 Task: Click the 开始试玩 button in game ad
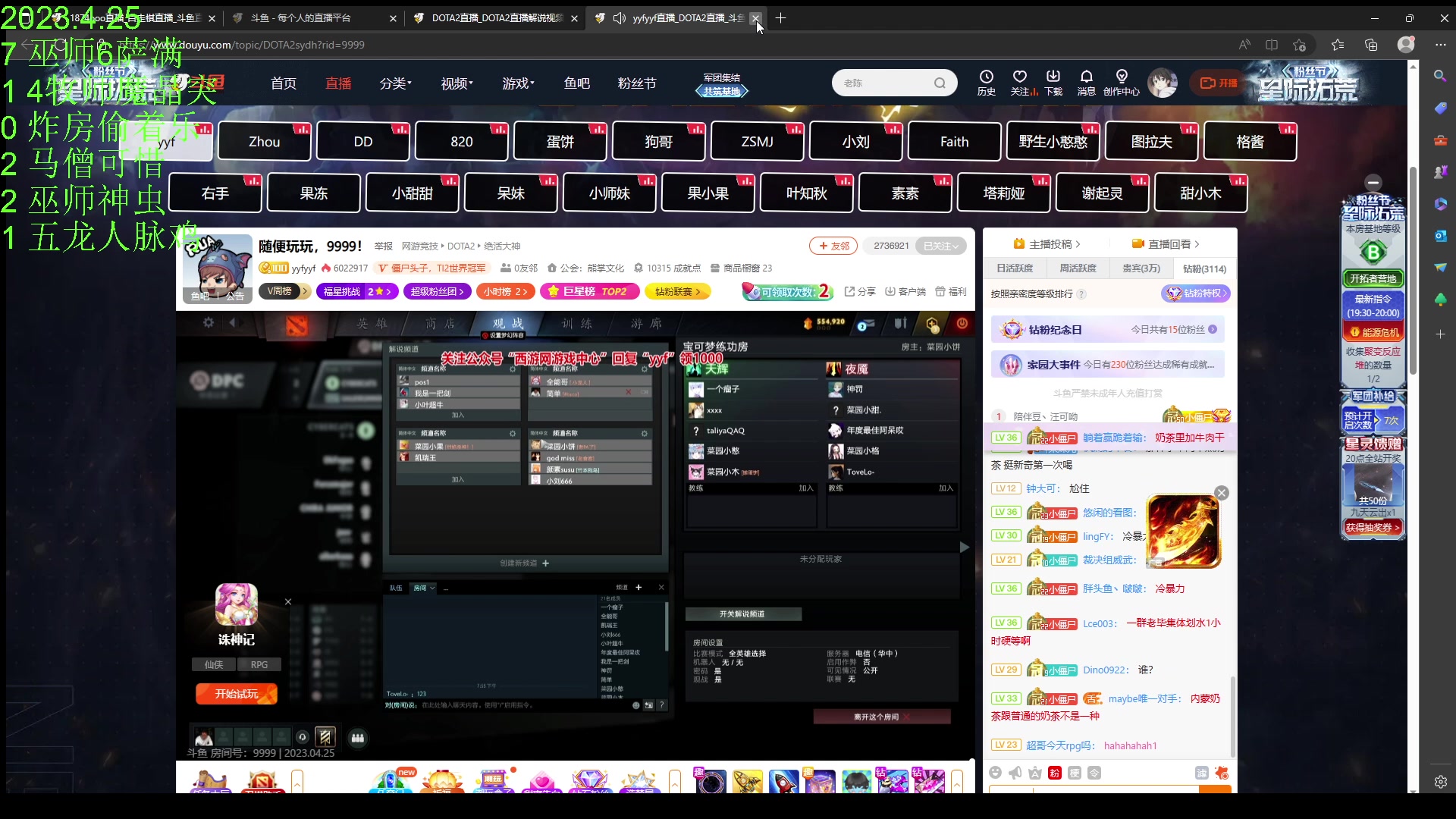click(237, 694)
